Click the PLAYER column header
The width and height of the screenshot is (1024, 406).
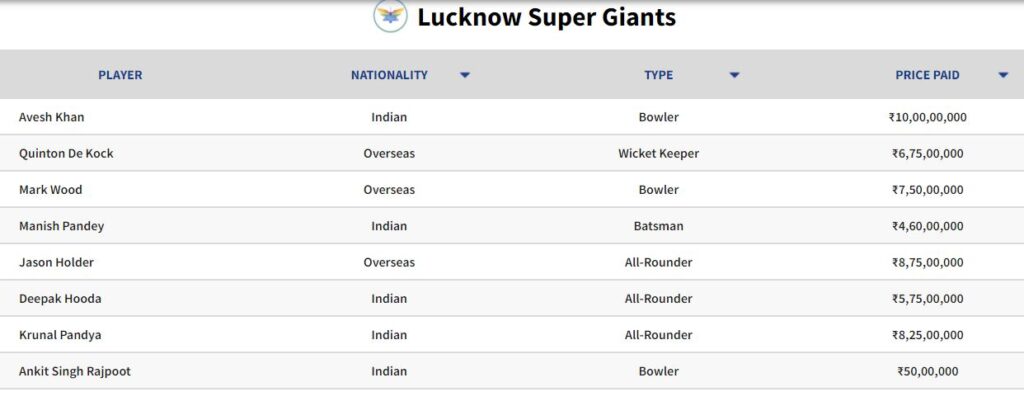(x=120, y=75)
